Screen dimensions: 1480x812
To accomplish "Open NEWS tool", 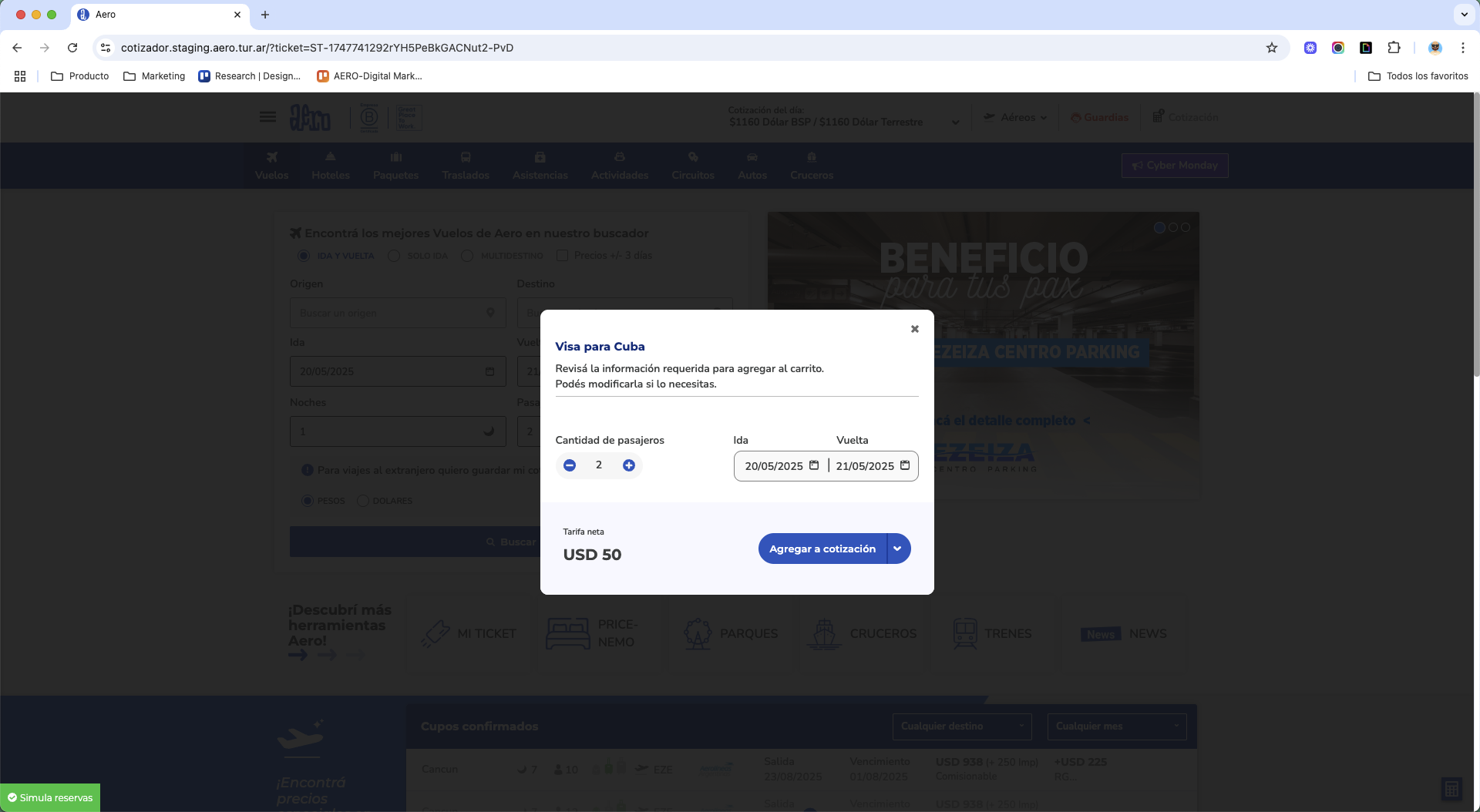I will (1124, 633).
